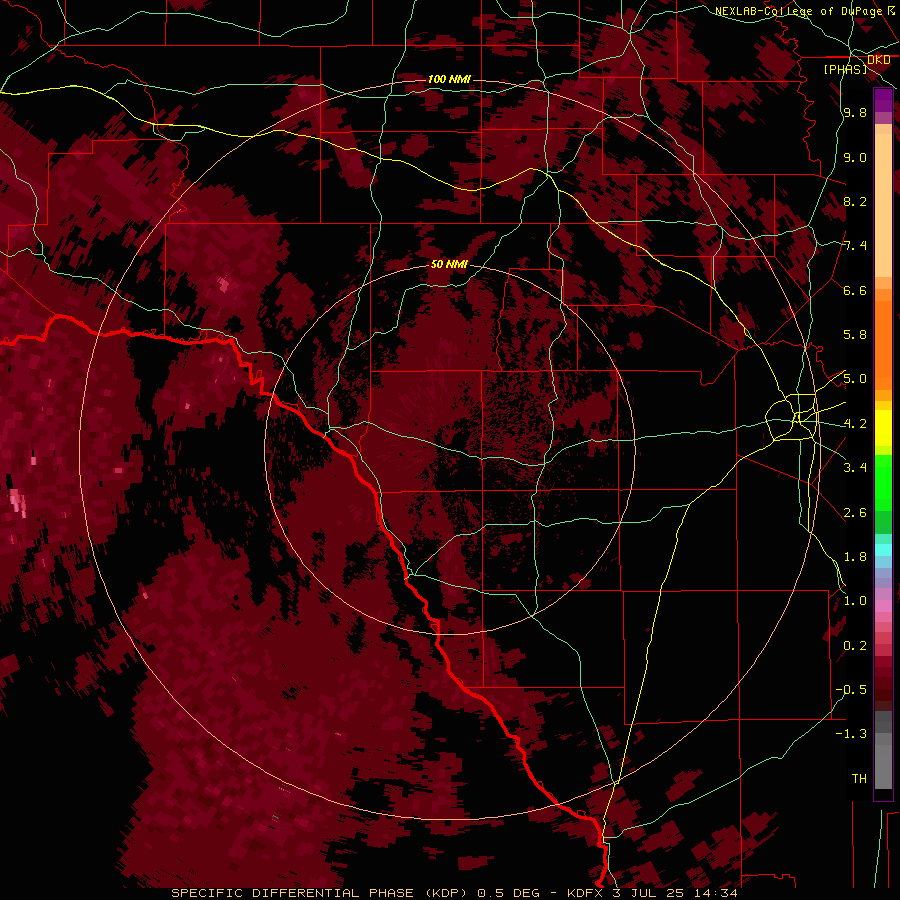The width and height of the screenshot is (900, 900).
Task: Click the 5.0 scale value
Action: click(x=855, y=379)
